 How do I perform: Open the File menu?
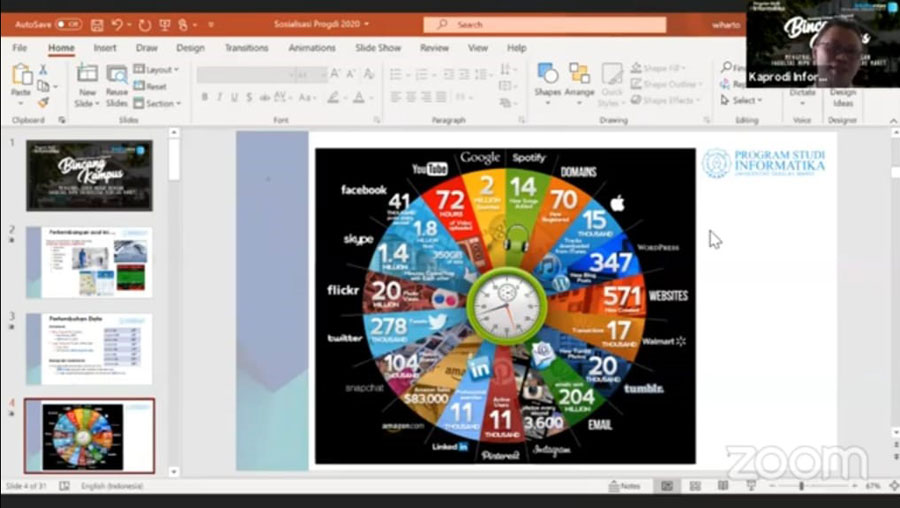20,48
